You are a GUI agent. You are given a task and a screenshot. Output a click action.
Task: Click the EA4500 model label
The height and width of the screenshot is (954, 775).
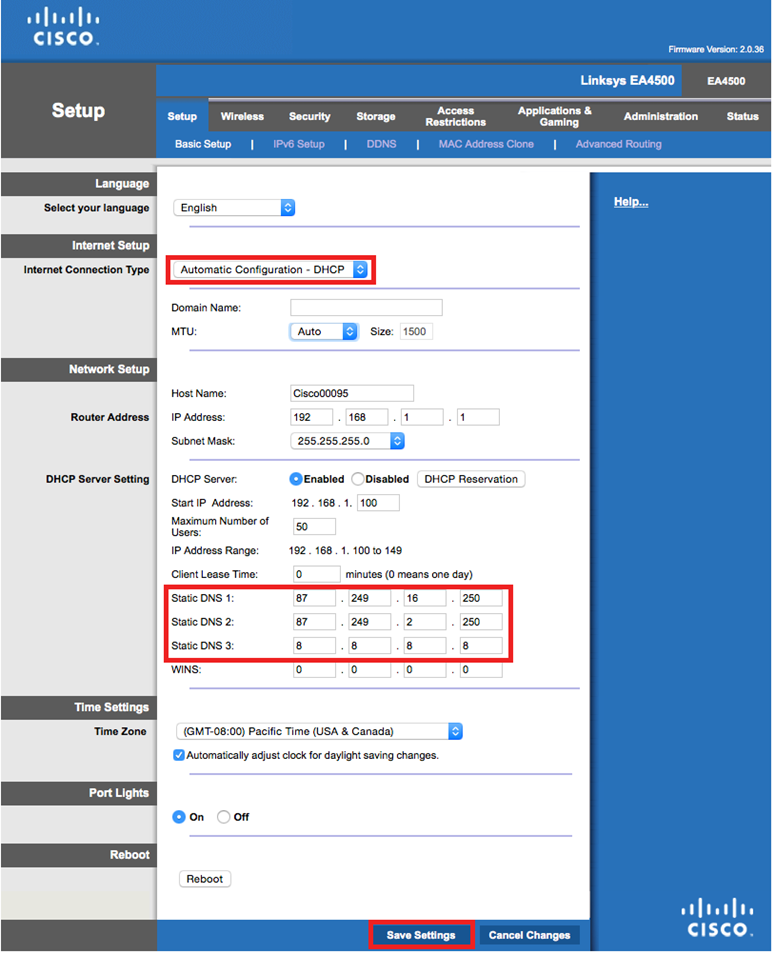[726, 81]
